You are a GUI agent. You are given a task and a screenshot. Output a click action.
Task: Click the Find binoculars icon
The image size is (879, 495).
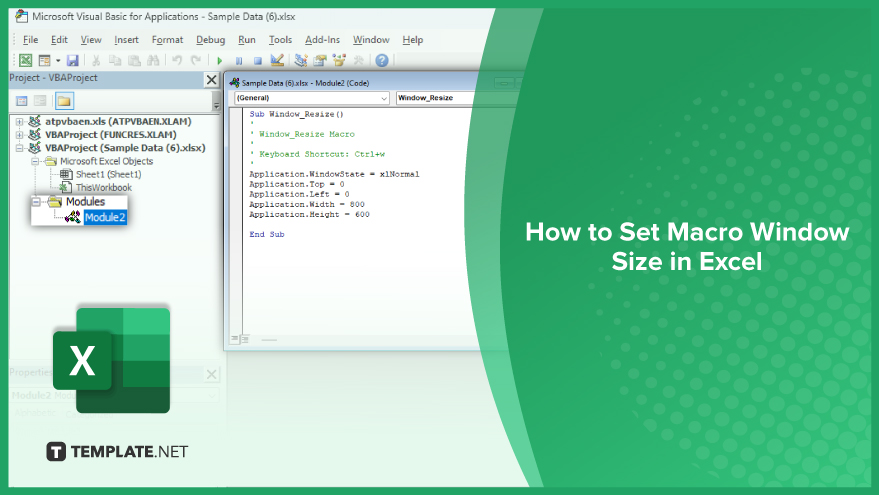(x=152, y=61)
